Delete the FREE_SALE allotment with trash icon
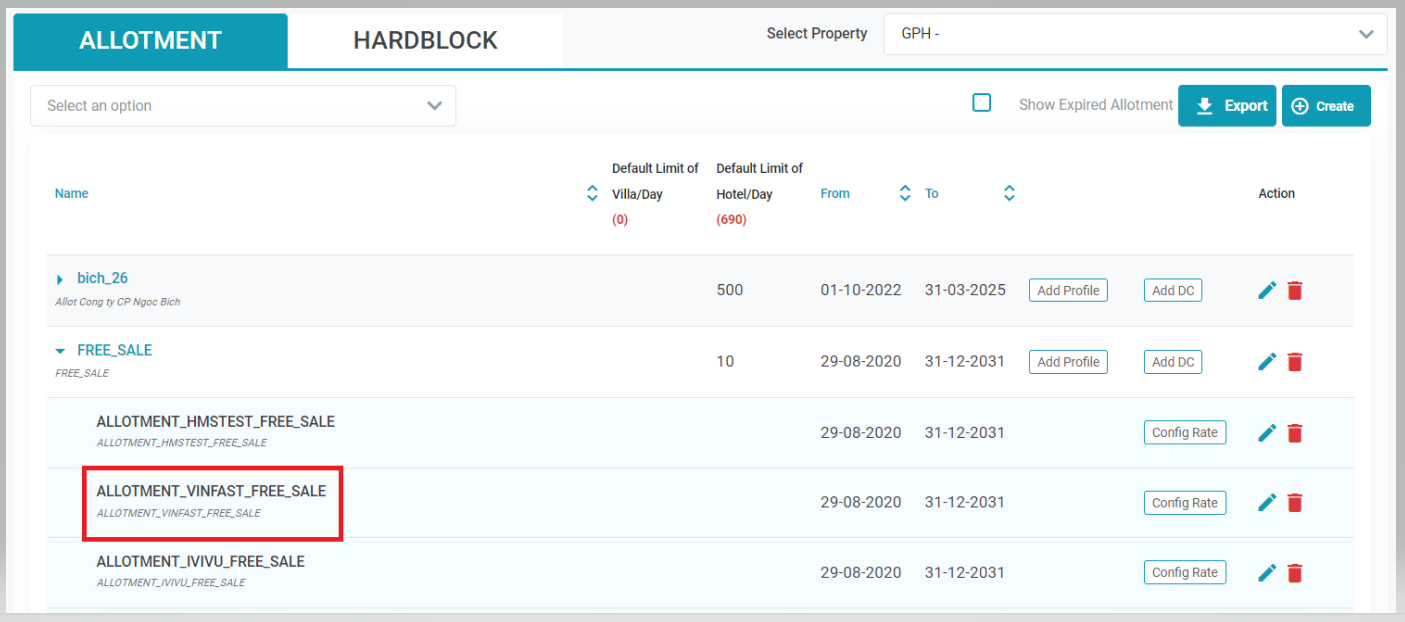Viewport: 1405px width, 622px height. coord(1295,362)
